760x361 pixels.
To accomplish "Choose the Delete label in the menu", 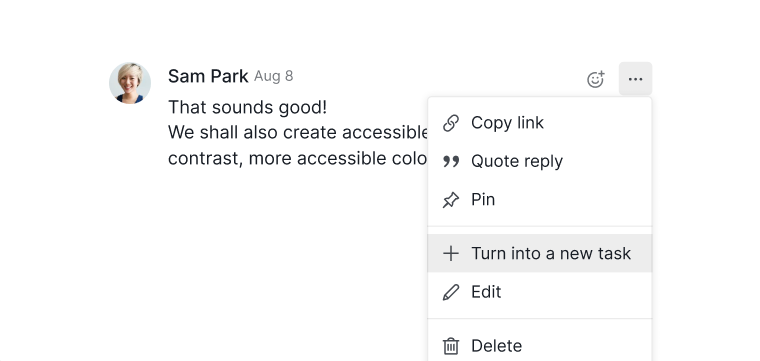I will (496, 346).
